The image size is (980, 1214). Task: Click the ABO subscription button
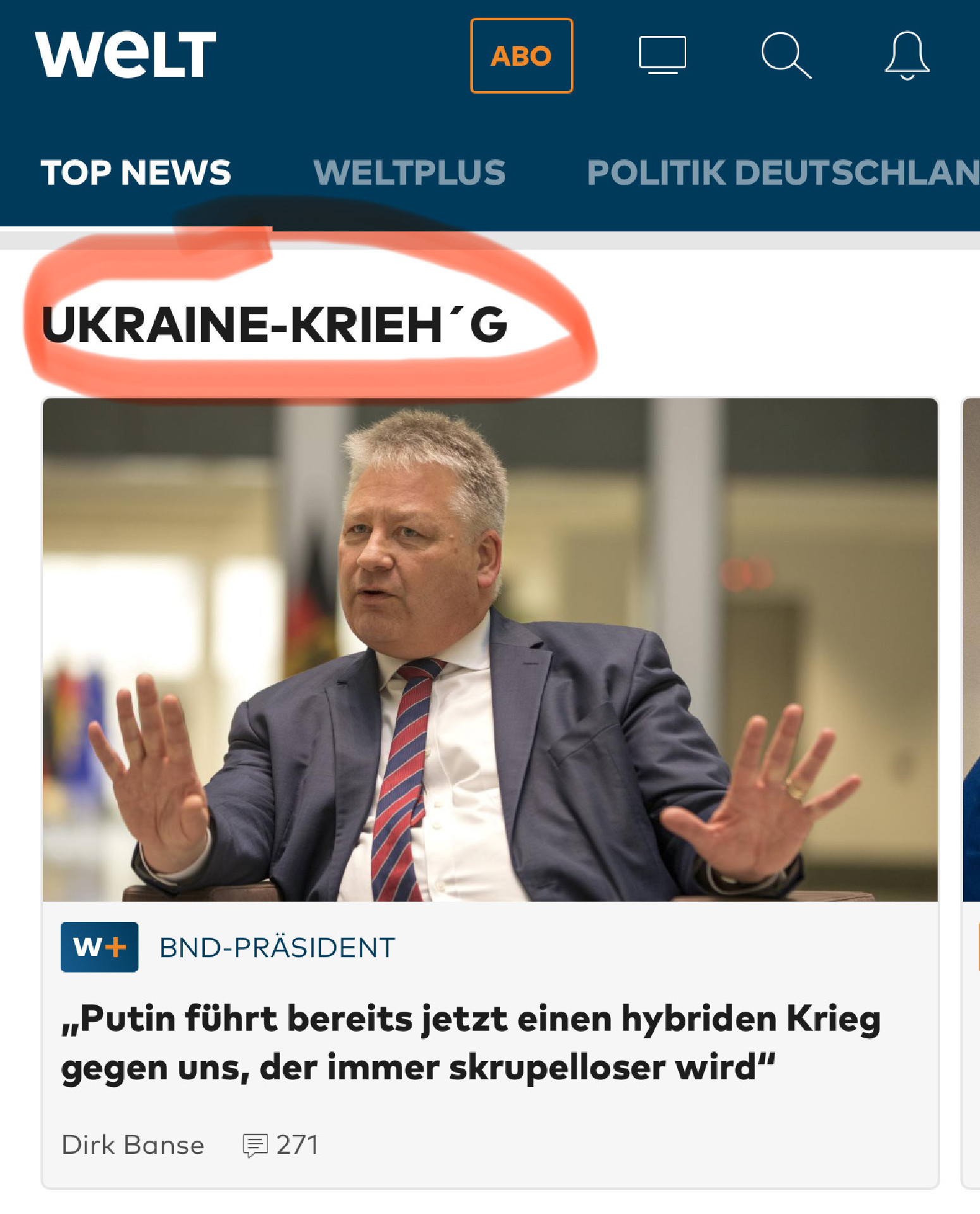click(522, 56)
